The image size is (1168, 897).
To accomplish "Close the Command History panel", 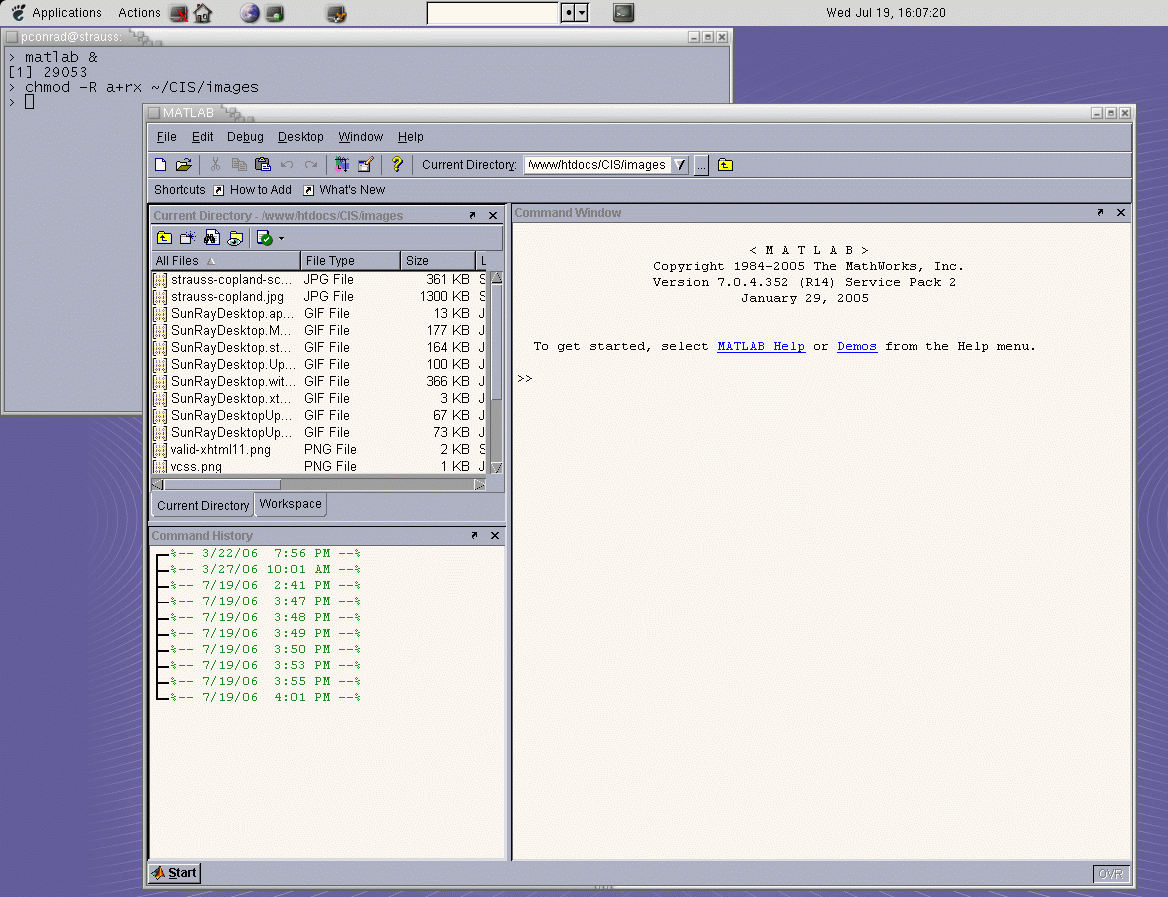I will (x=495, y=536).
